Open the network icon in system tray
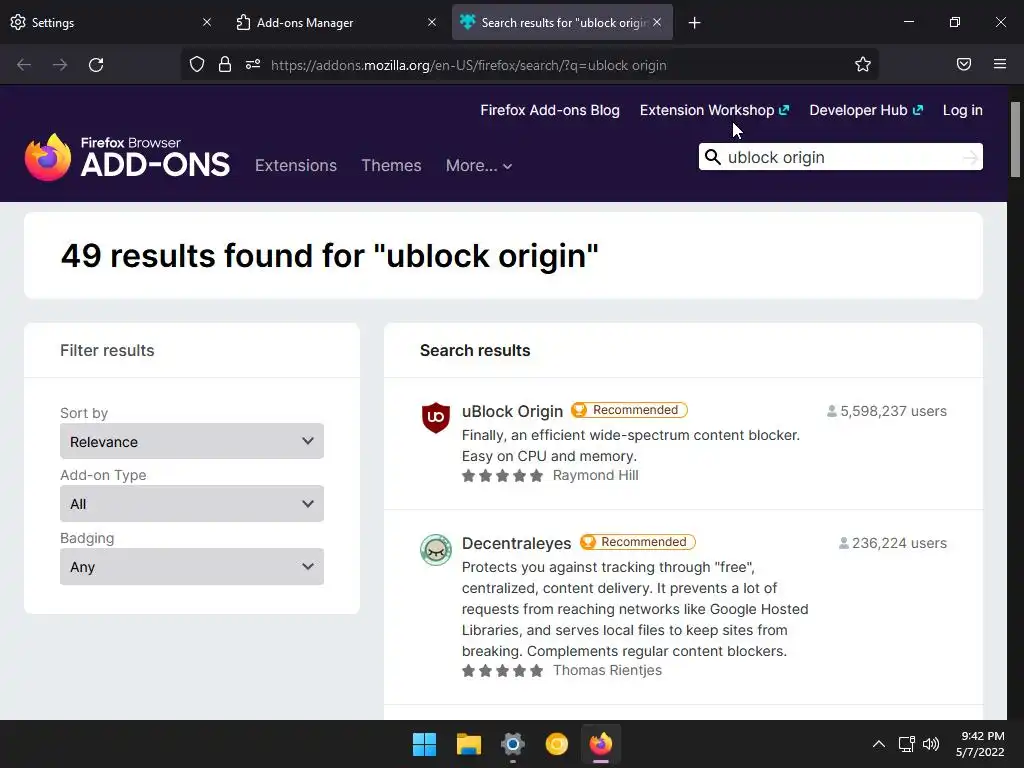This screenshot has height=768, width=1024. tap(906, 744)
